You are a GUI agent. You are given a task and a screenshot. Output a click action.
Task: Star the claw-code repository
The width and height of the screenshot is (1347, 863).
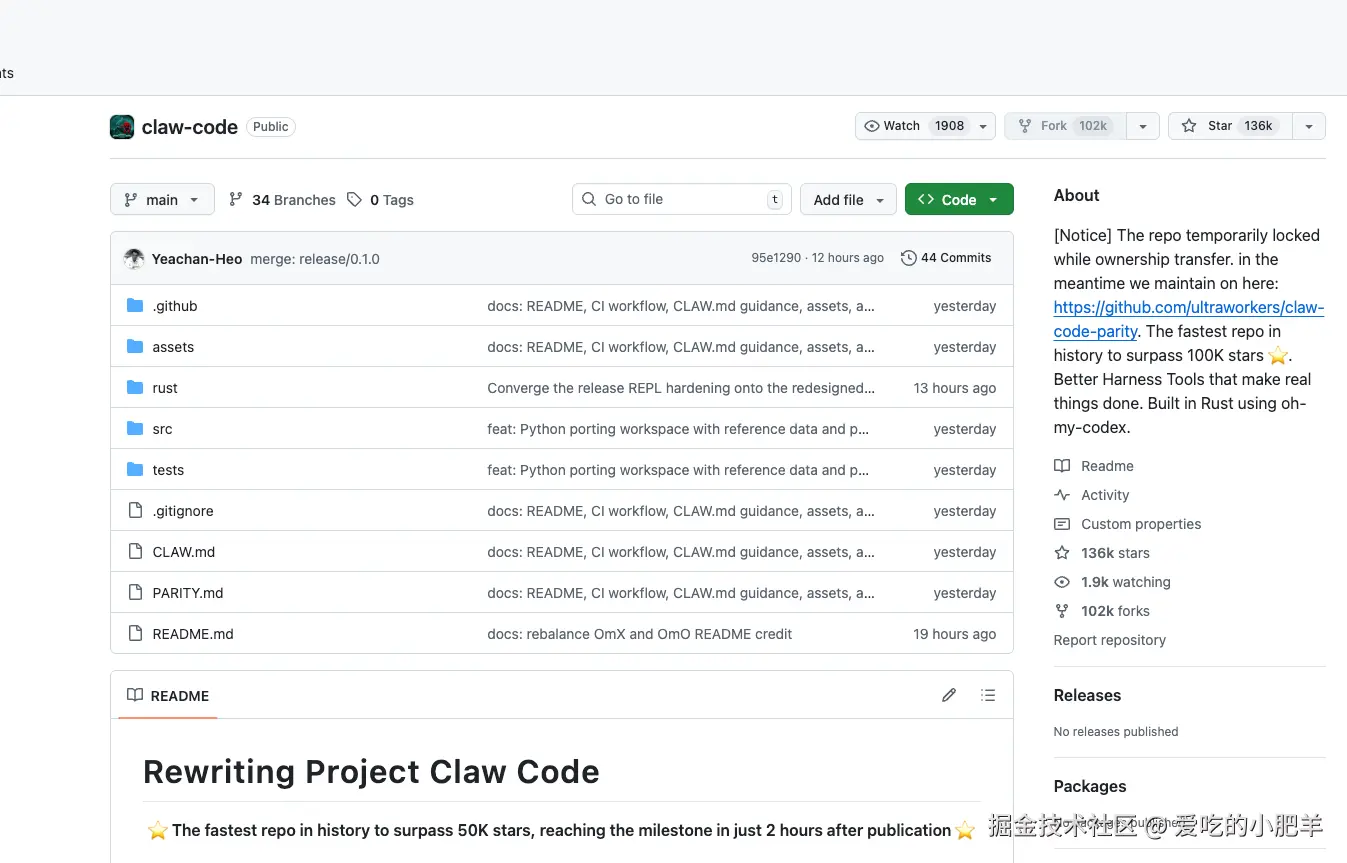pyautogui.click(x=1229, y=126)
